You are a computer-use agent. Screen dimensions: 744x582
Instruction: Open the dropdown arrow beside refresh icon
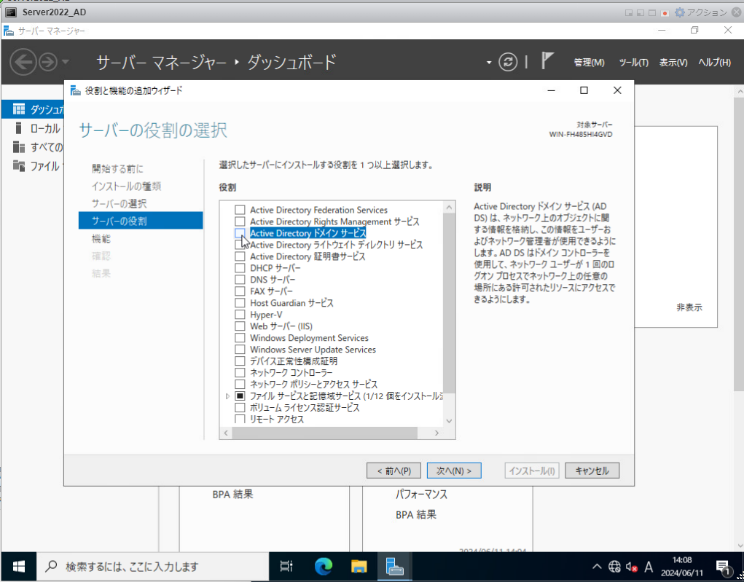(489, 62)
